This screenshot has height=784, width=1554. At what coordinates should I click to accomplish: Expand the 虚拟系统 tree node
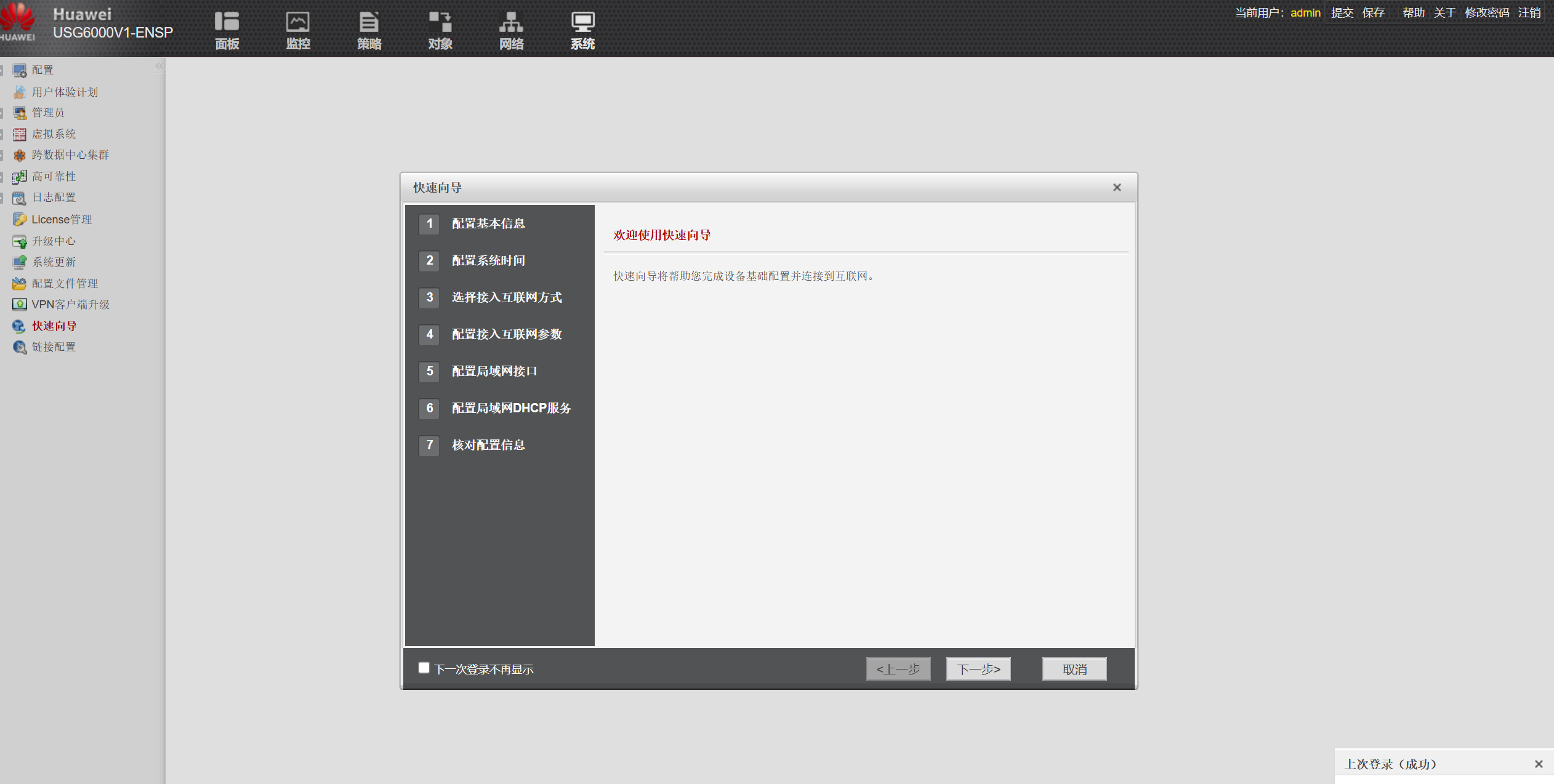coord(2,134)
